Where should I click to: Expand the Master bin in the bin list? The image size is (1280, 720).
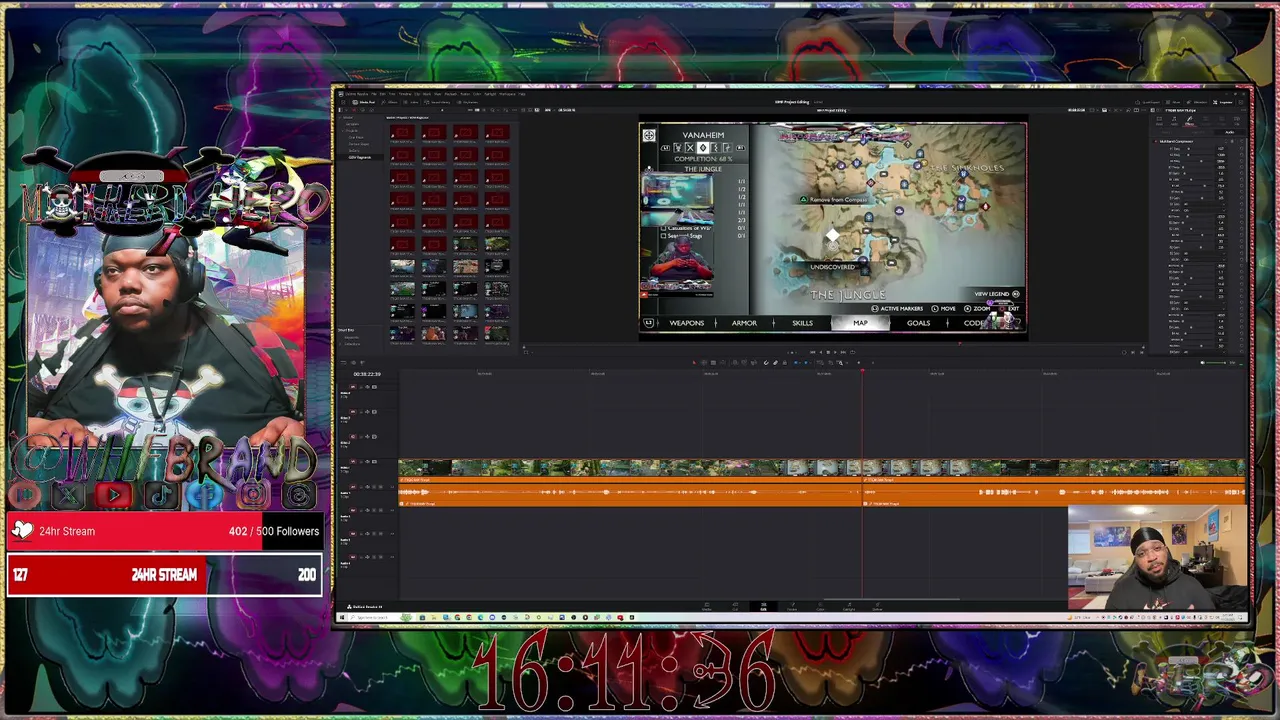(340, 117)
